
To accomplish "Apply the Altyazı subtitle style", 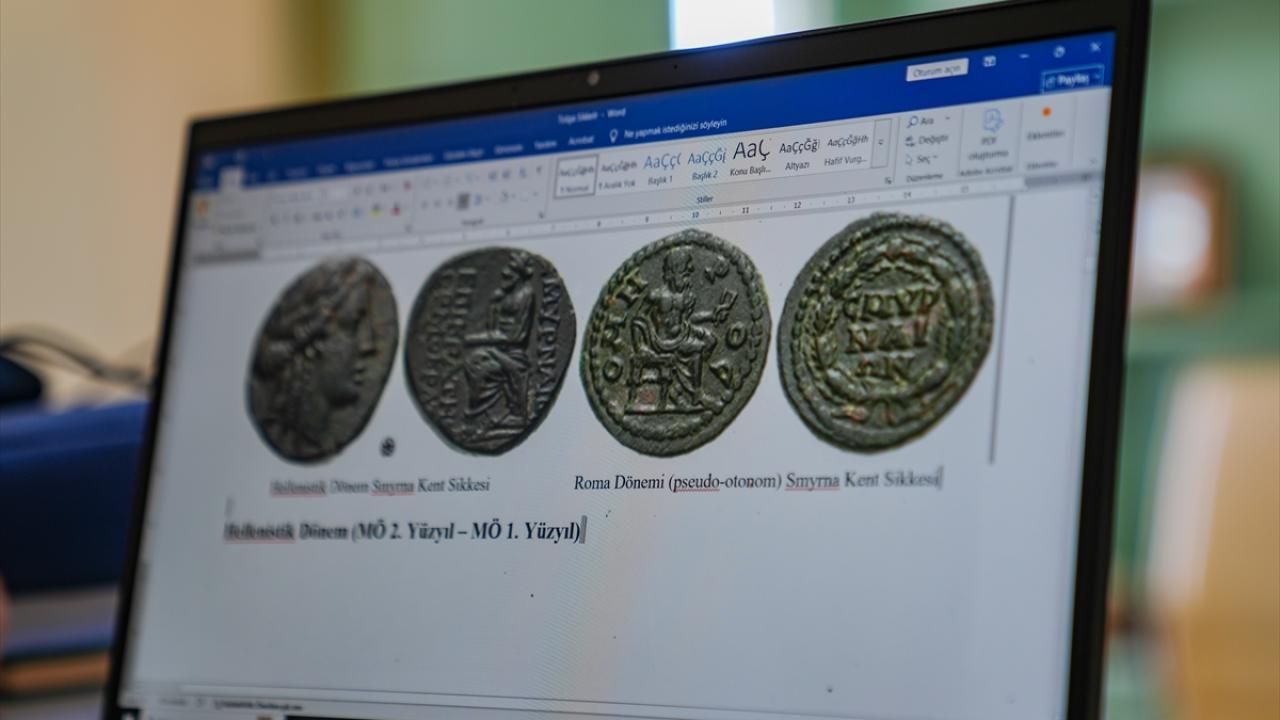I will 799,154.
